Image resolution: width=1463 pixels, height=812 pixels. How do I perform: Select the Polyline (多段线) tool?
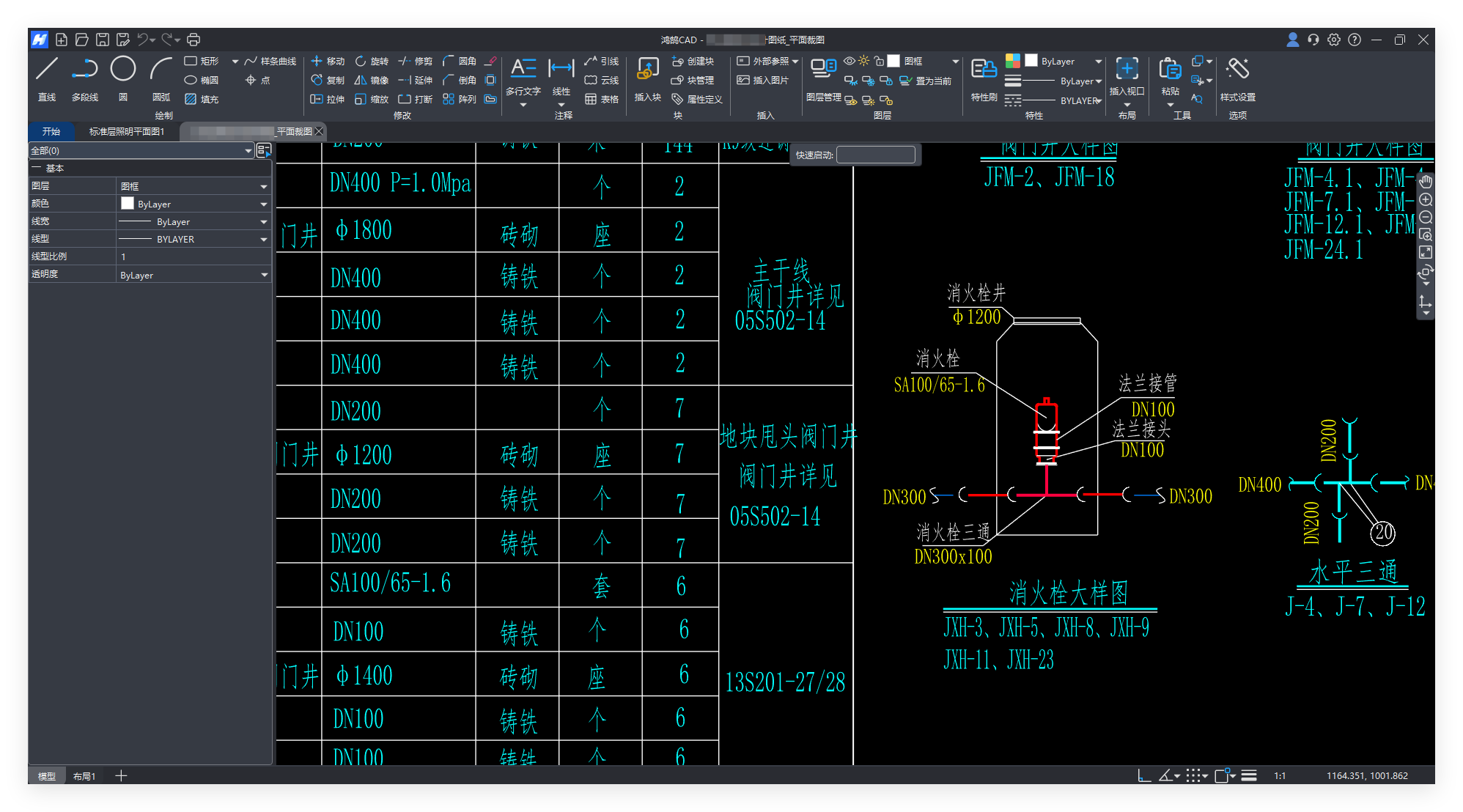coord(85,70)
